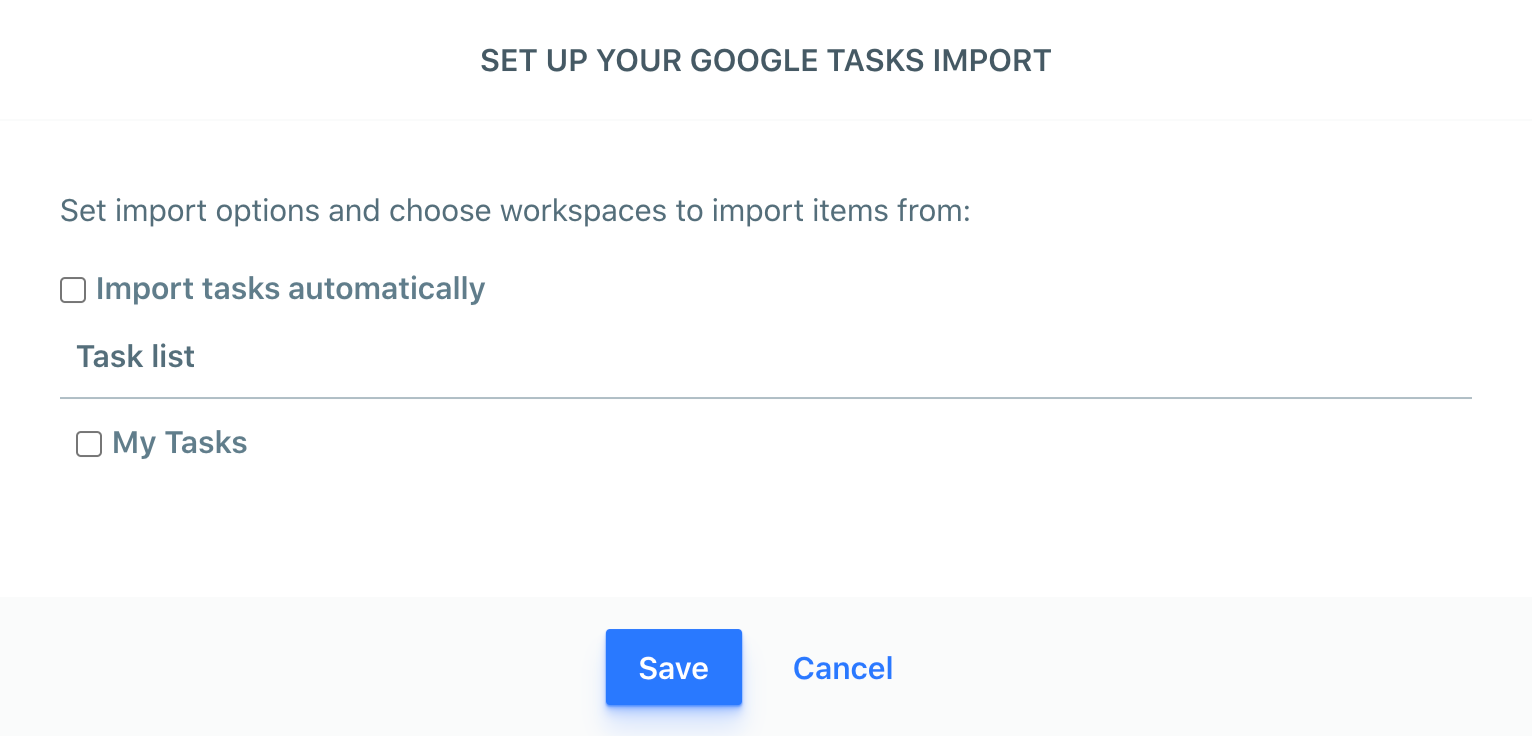Mark My Tasks as a source workspace

[89, 444]
